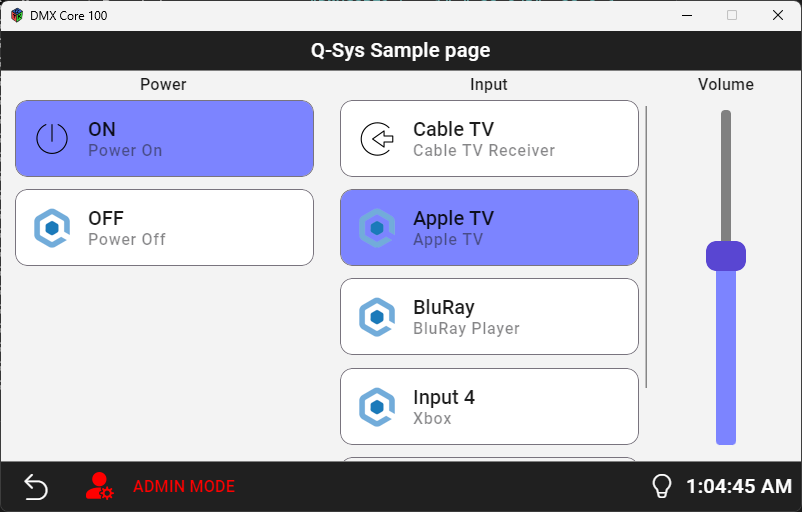Screen dimensions: 802x512
Task: Click the hexagon icon beside Input 4
Action: [377, 407]
